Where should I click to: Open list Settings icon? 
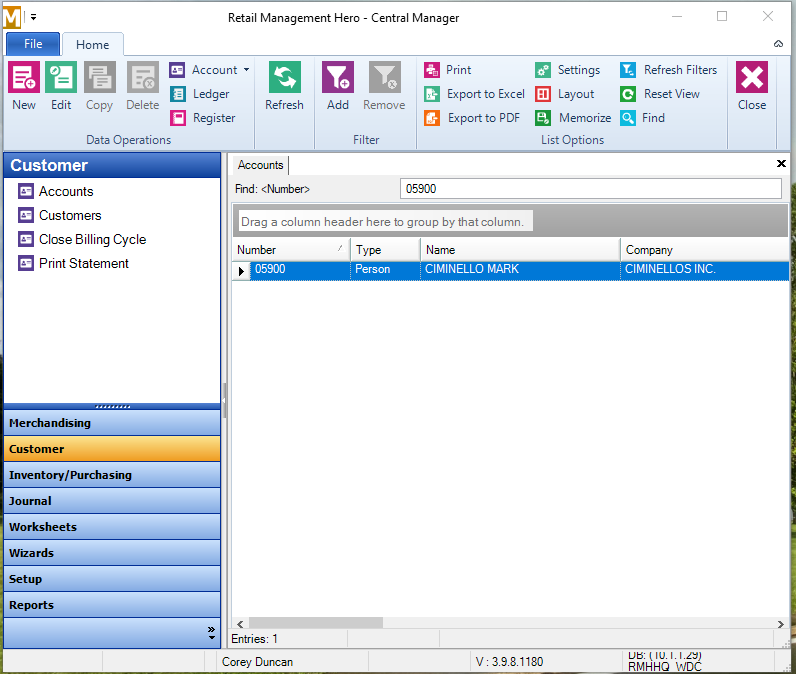tap(543, 70)
